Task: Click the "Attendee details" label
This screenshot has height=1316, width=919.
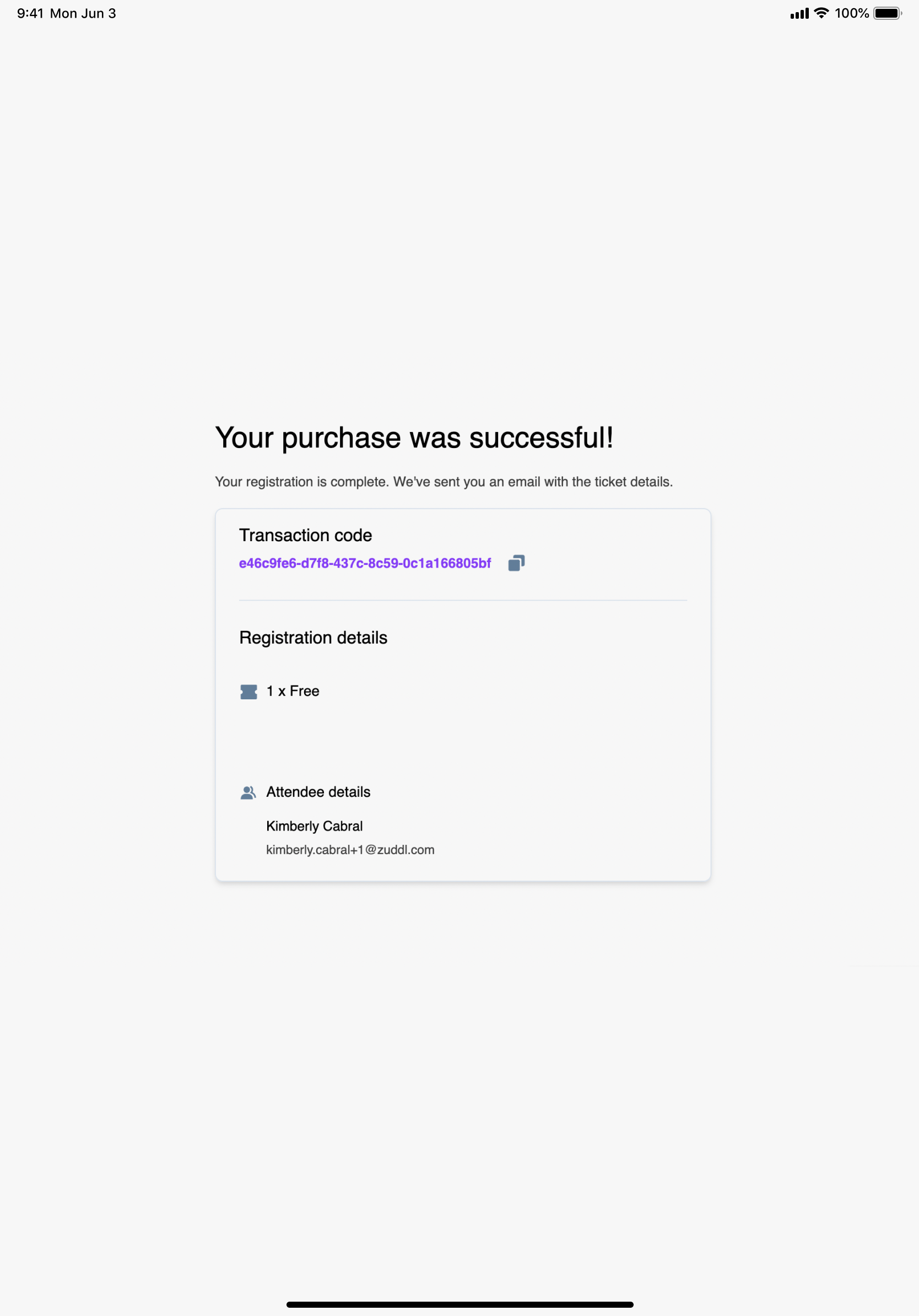Action: [318, 791]
